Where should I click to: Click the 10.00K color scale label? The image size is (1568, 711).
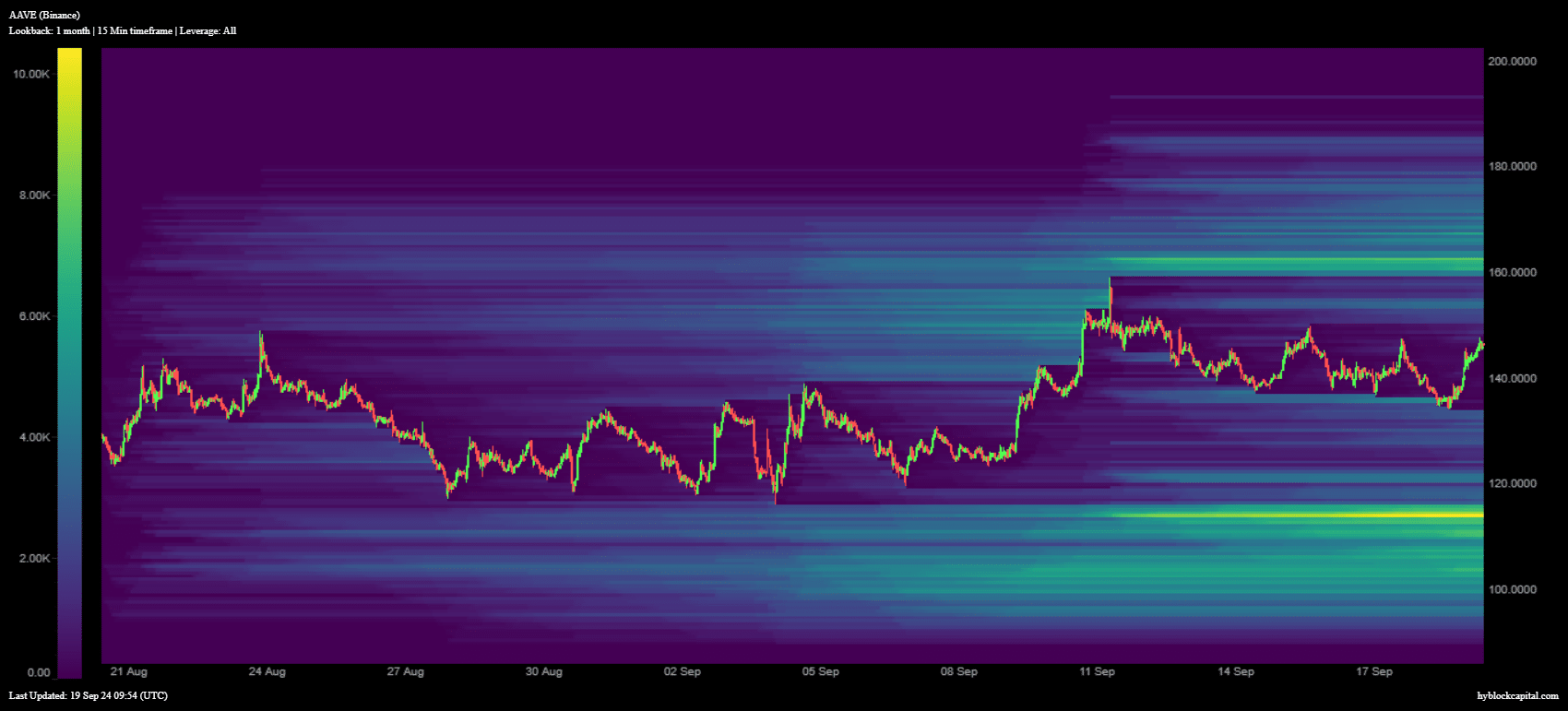point(31,74)
